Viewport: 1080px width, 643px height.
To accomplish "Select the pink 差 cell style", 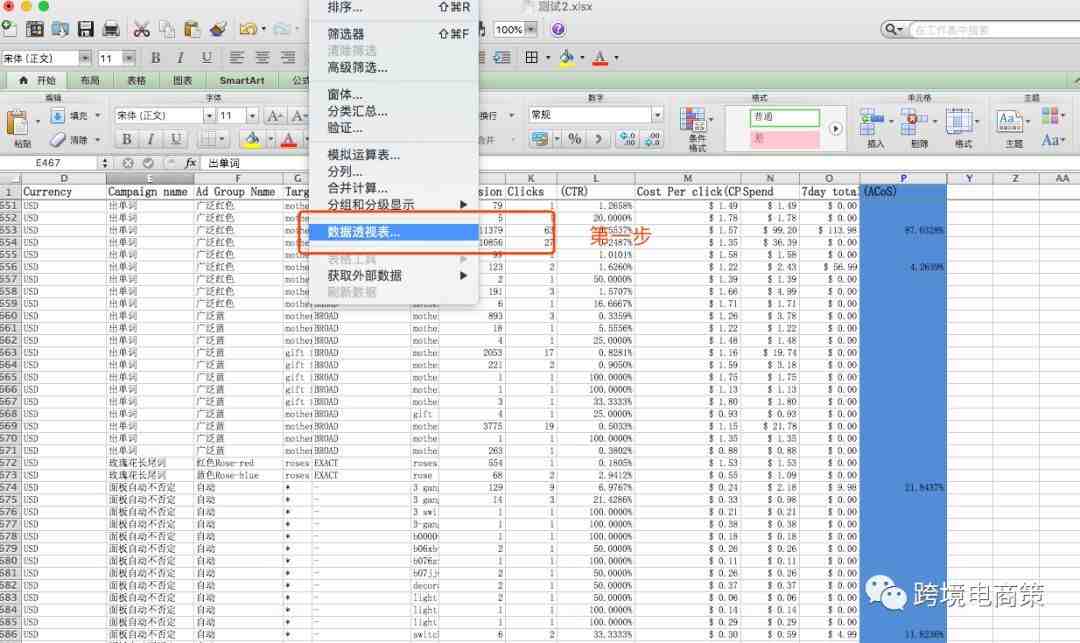I will (785, 138).
